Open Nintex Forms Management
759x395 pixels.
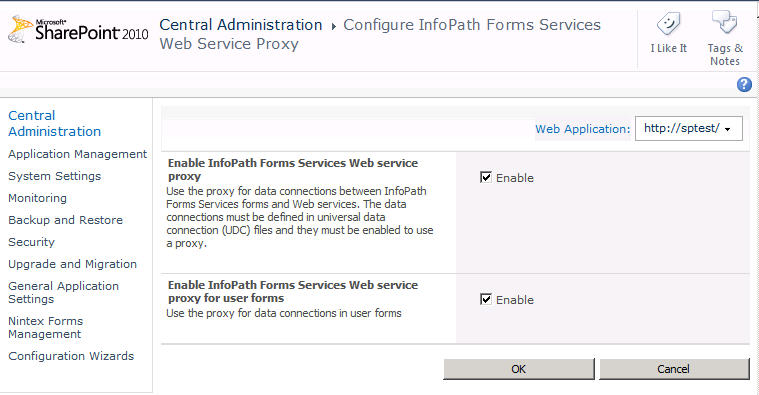(x=46, y=328)
